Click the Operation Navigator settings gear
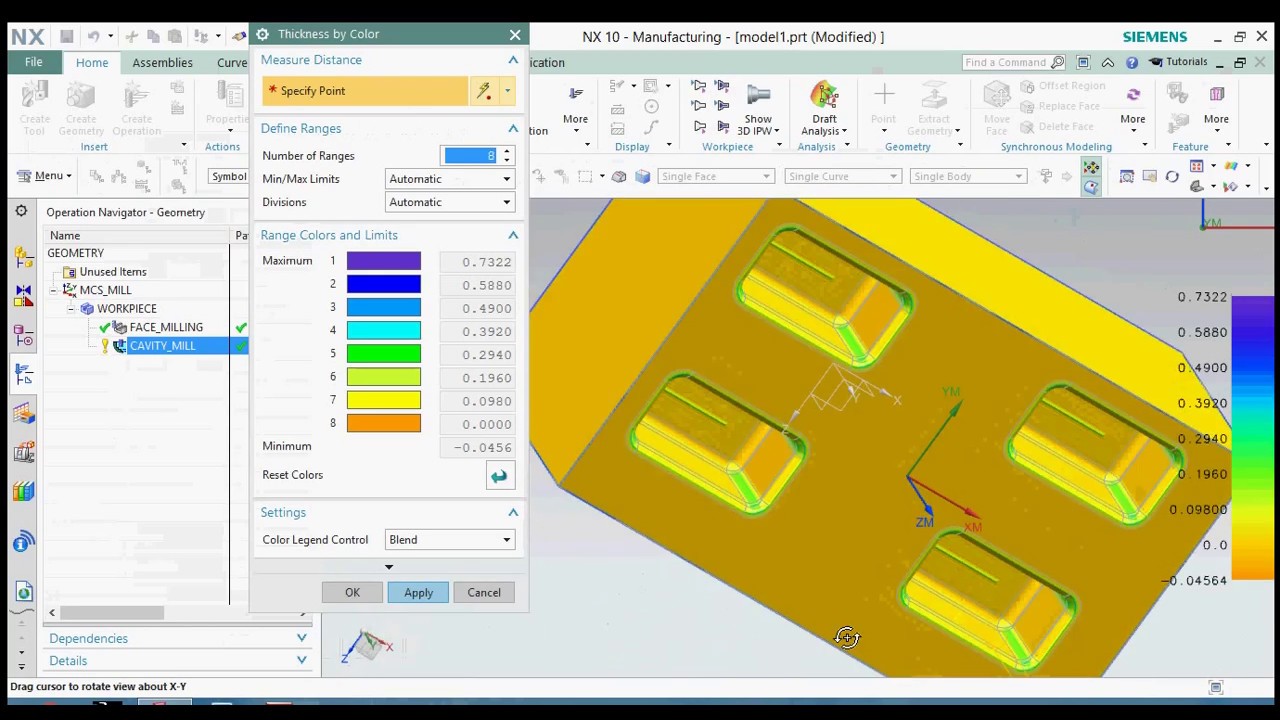Viewport: 1280px width, 720px height. click(21, 212)
